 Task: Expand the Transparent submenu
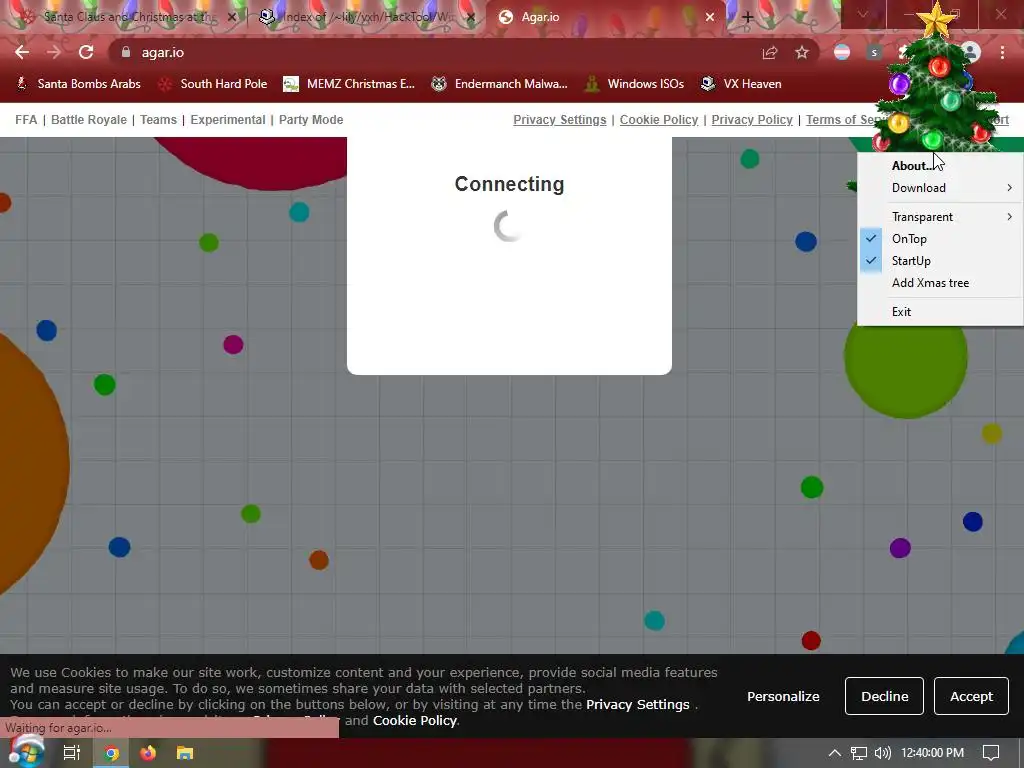(x=940, y=217)
